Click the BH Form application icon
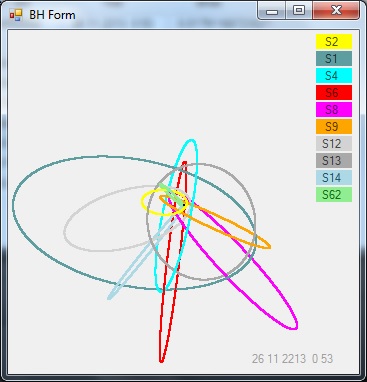The image size is (367, 382). pyautogui.click(x=16, y=15)
